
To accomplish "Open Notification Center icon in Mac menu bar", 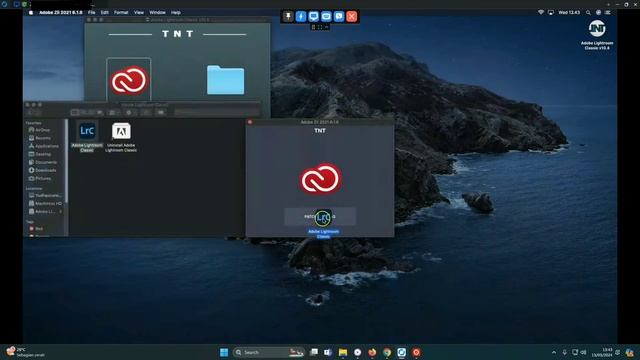I will 608,13.
